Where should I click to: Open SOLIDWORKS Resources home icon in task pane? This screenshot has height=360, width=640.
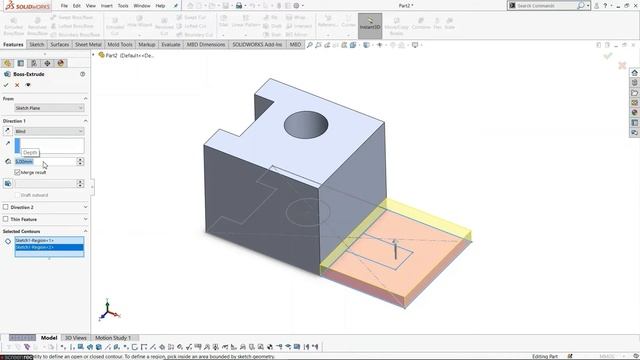click(634, 73)
